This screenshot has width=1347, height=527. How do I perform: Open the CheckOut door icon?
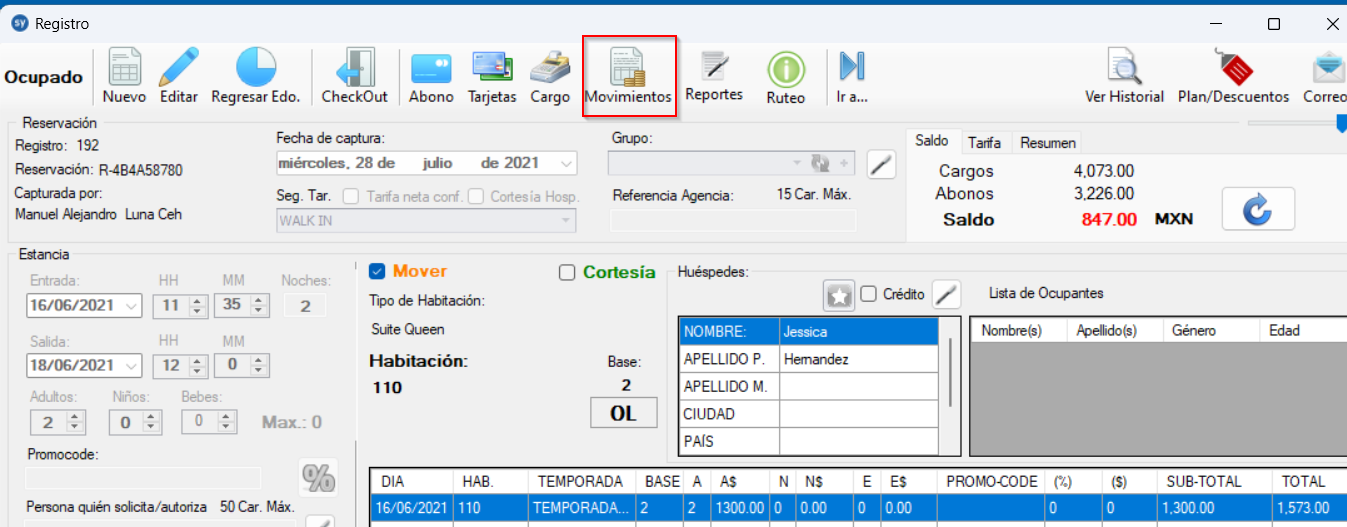[354, 68]
